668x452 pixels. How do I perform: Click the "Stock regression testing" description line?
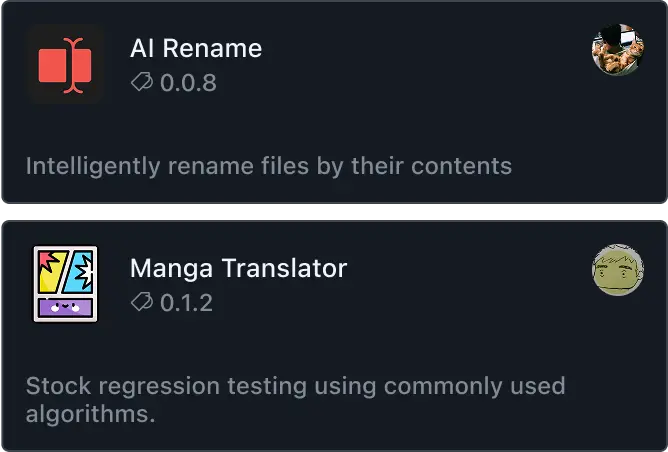[295, 385]
